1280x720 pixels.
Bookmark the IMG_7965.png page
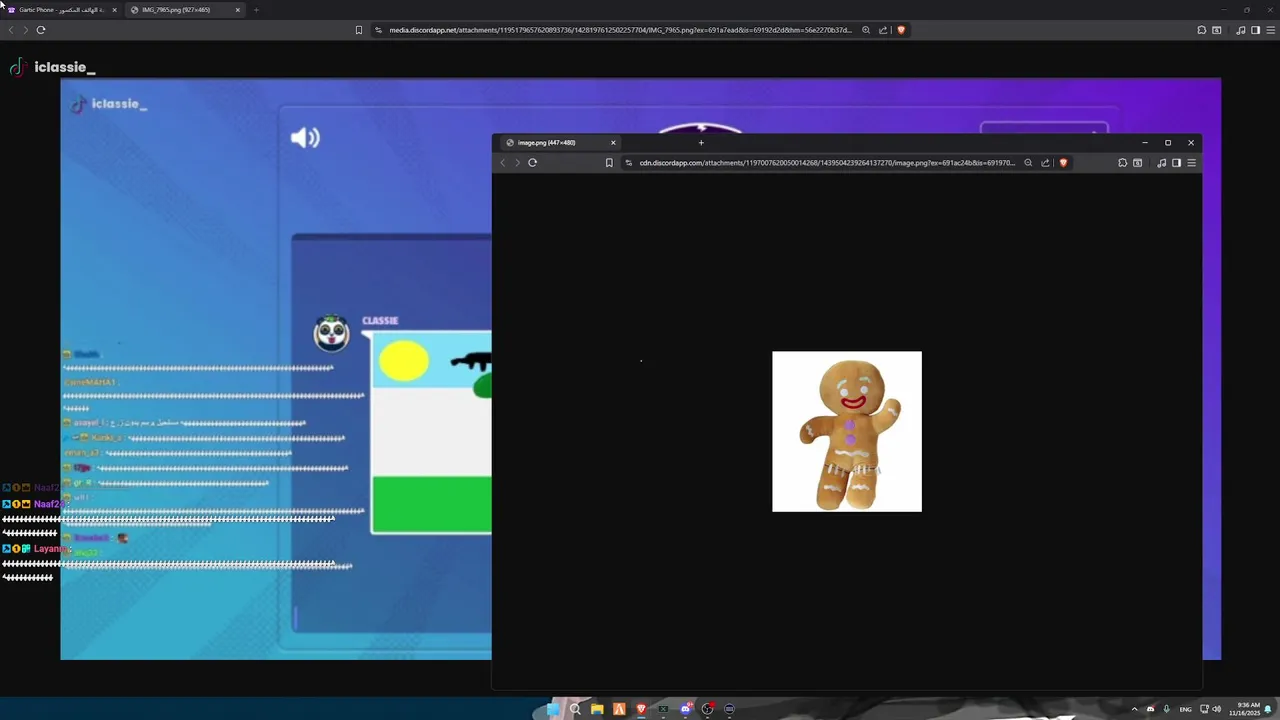(359, 30)
